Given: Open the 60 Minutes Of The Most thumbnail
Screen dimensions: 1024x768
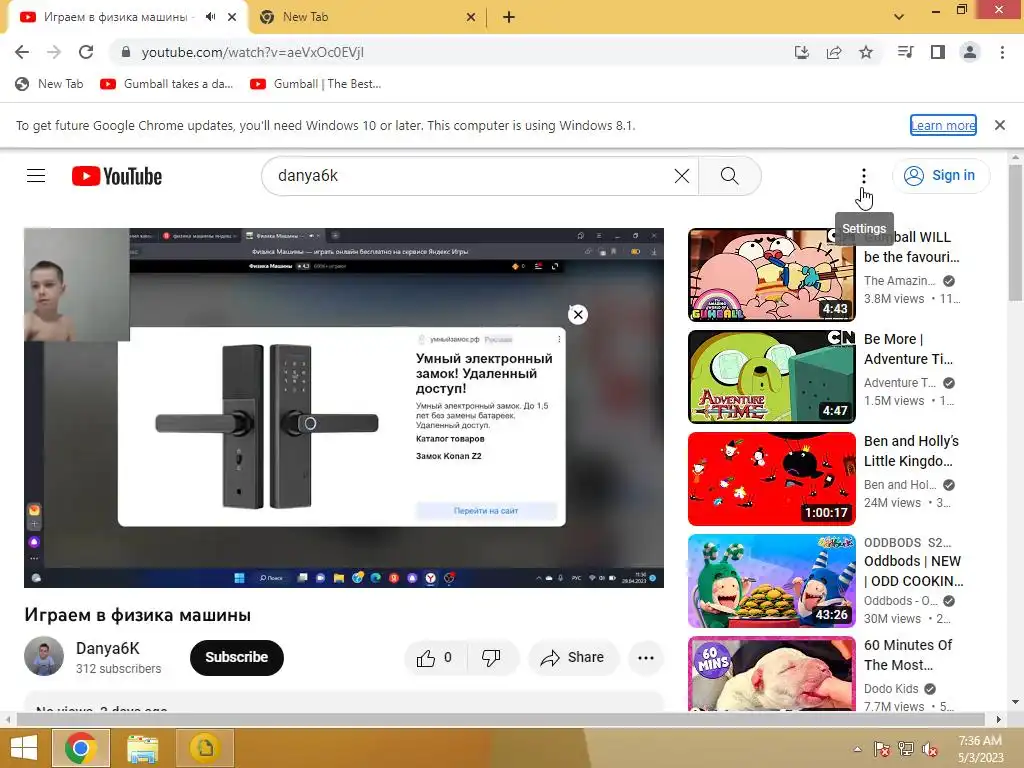Looking at the screenshot, I should 771,674.
